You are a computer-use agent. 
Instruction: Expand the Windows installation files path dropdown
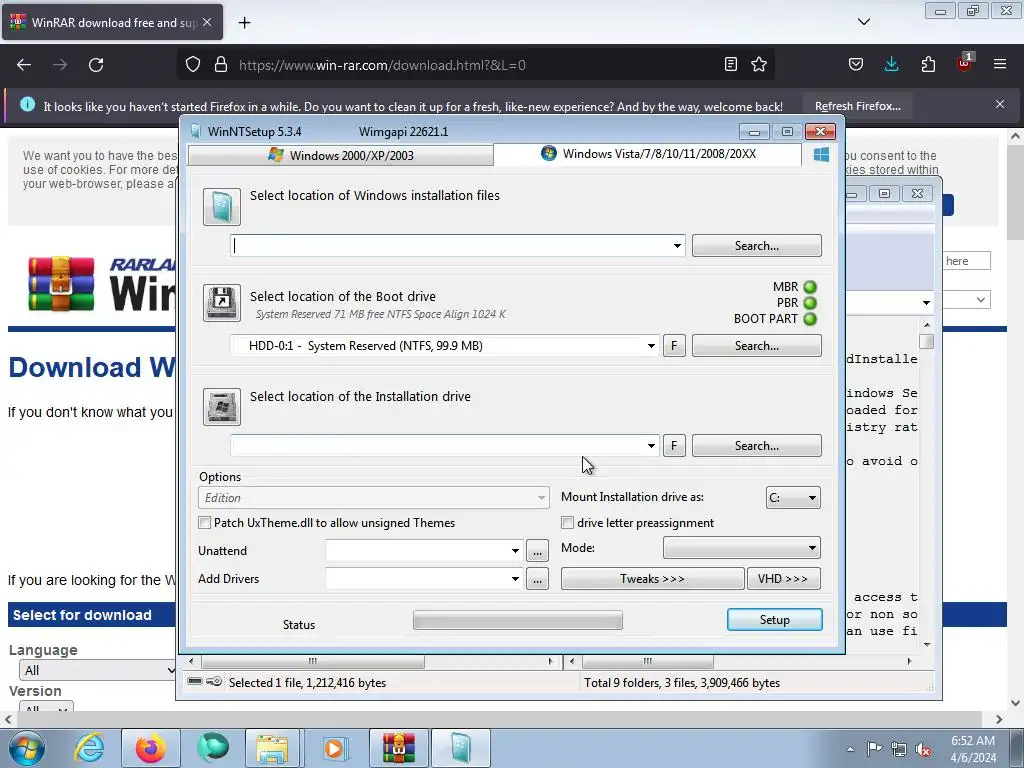click(x=677, y=246)
